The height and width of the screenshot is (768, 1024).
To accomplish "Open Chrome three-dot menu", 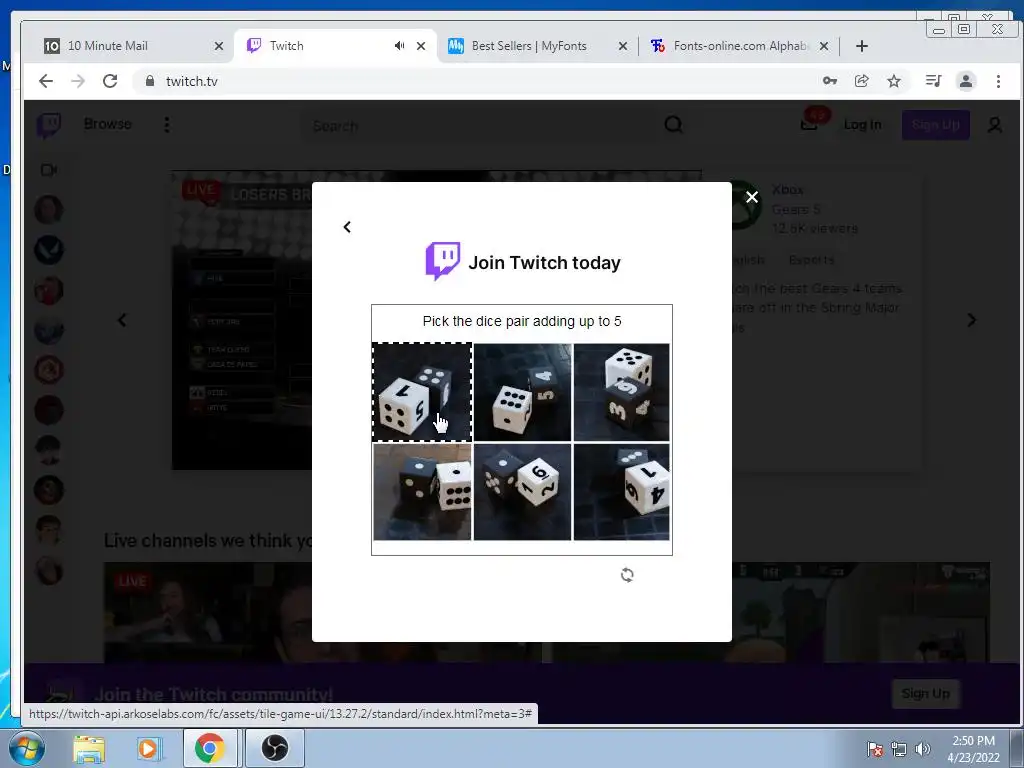I will tap(998, 81).
